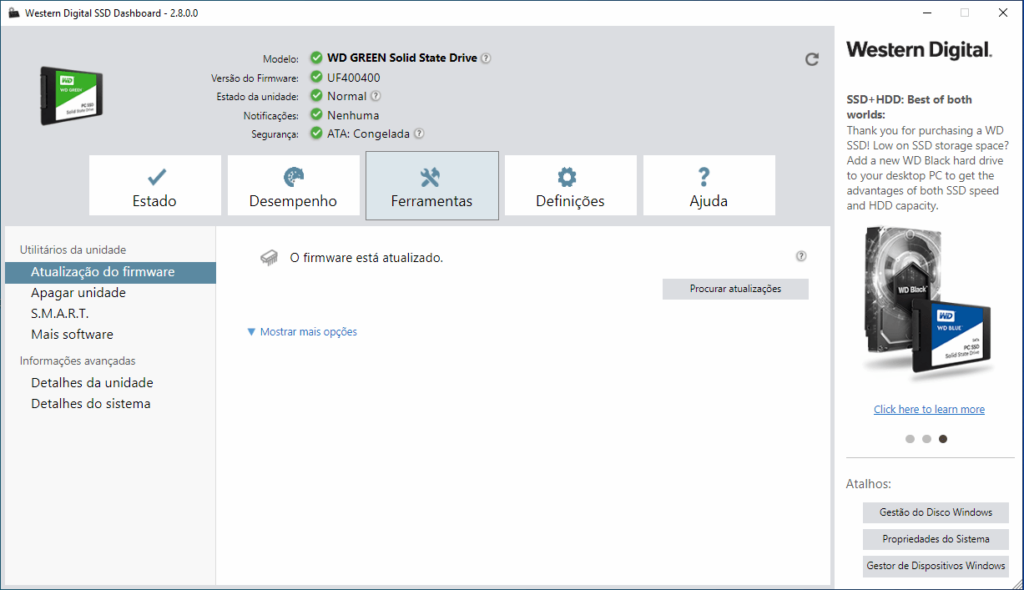1024x590 pixels.
Task: Close the SSD Dashboard window
Action: click(x=1002, y=13)
